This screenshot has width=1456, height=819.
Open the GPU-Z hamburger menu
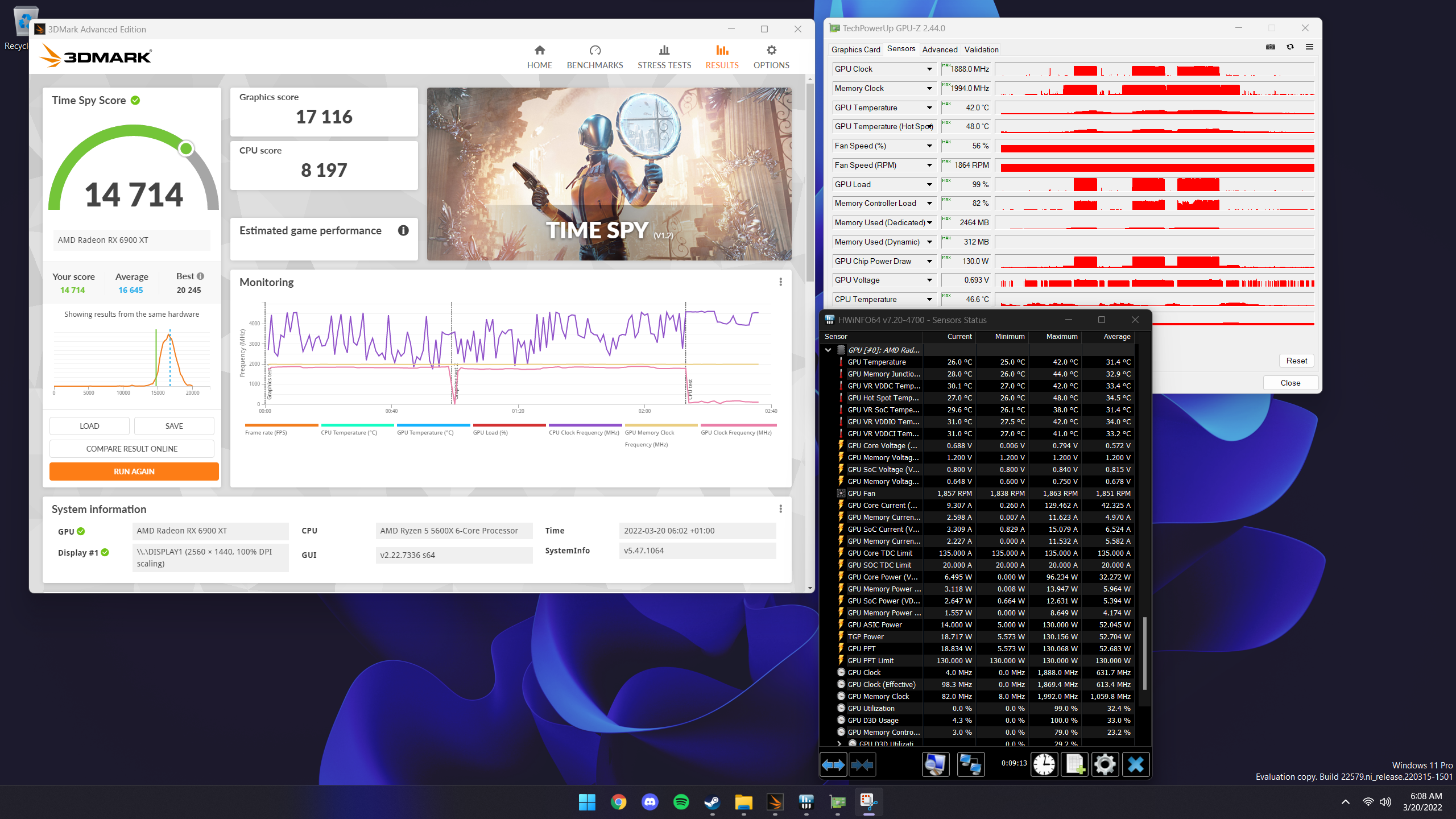[1310, 47]
